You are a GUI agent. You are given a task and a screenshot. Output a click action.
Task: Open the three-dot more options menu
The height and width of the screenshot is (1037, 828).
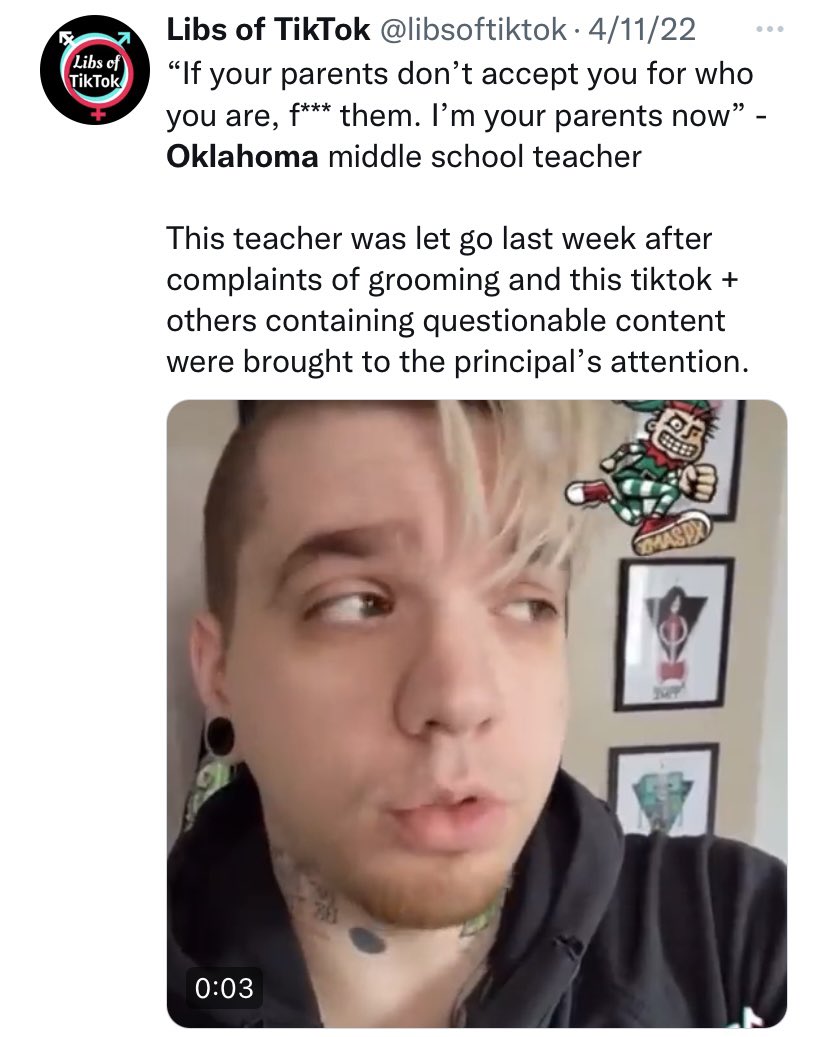[770, 30]
